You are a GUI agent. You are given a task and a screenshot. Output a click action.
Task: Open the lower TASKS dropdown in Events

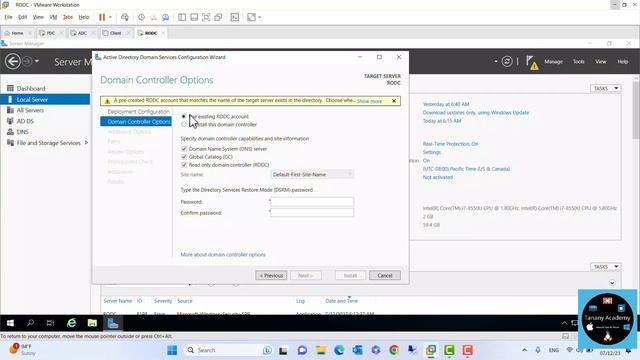[x=605, y=267]
